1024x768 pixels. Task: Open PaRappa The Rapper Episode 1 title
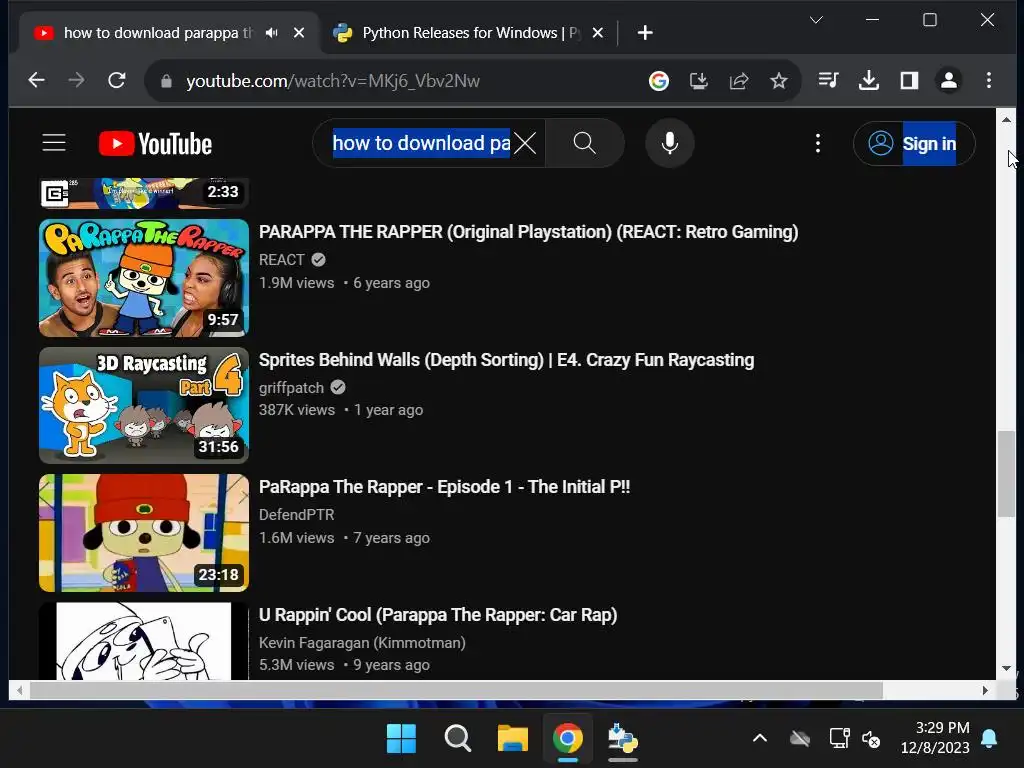(444, 487)
